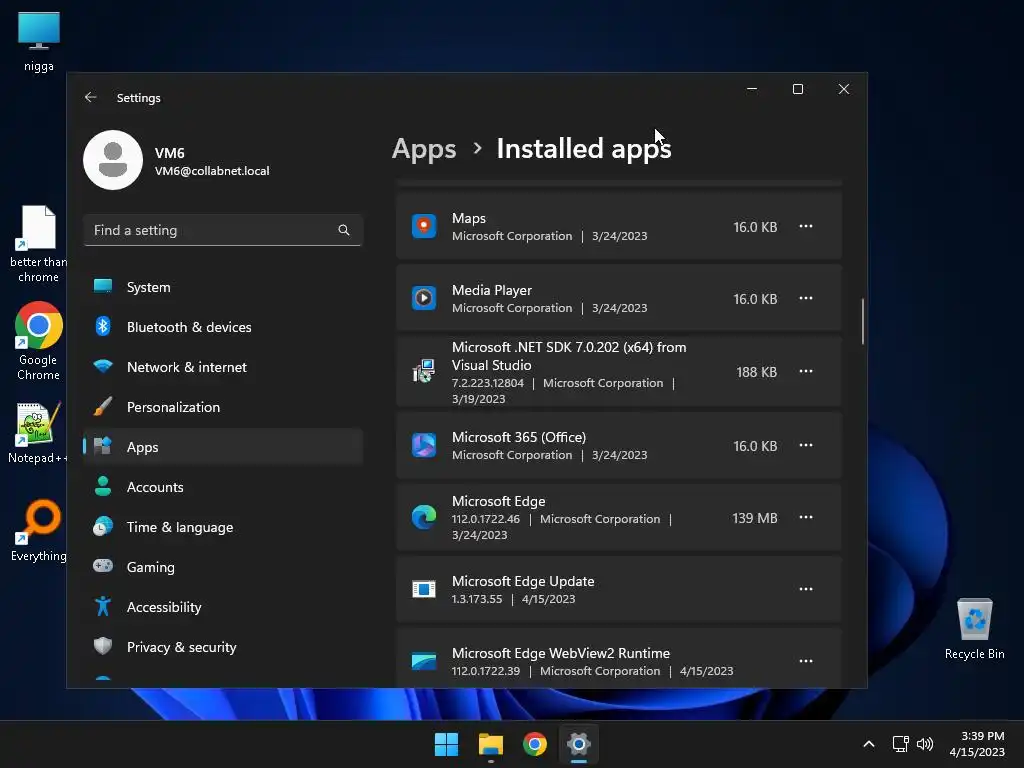Click the Edge WebView2 Runtime icon
Image resolution: width=1024 pixels, height=768 pixels.
point(424,661)
